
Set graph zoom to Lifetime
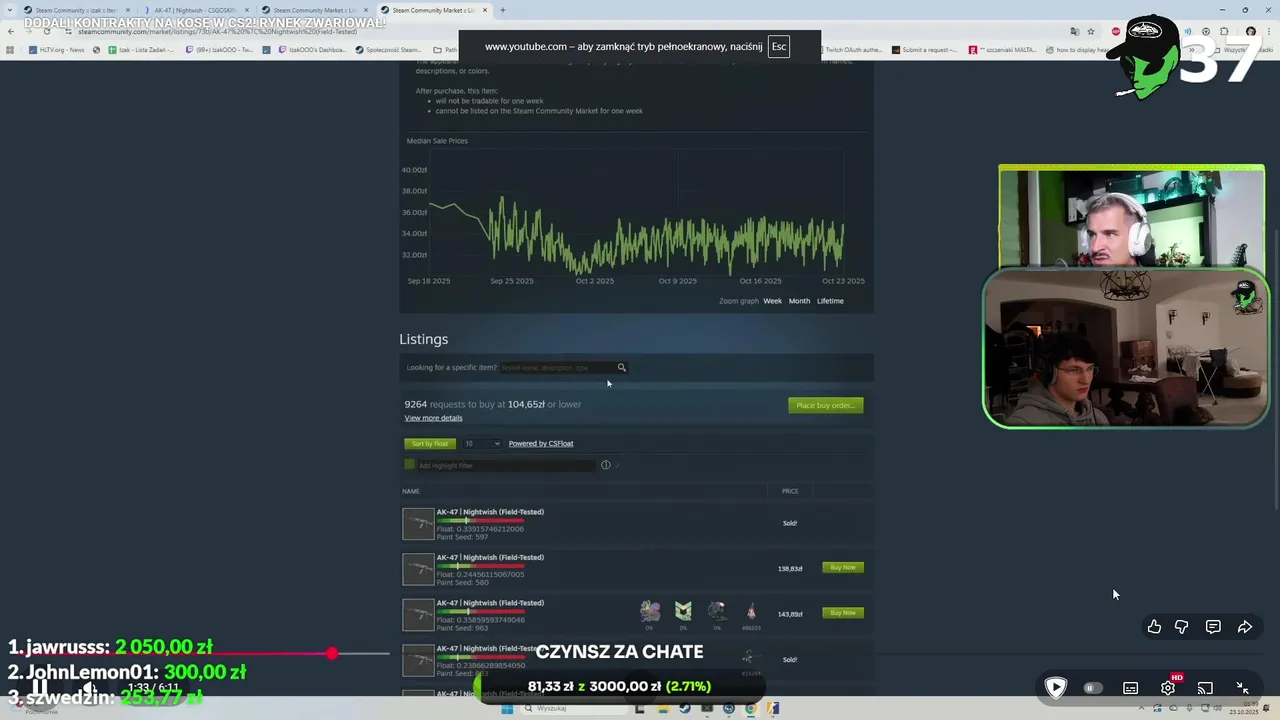(830, 301)
